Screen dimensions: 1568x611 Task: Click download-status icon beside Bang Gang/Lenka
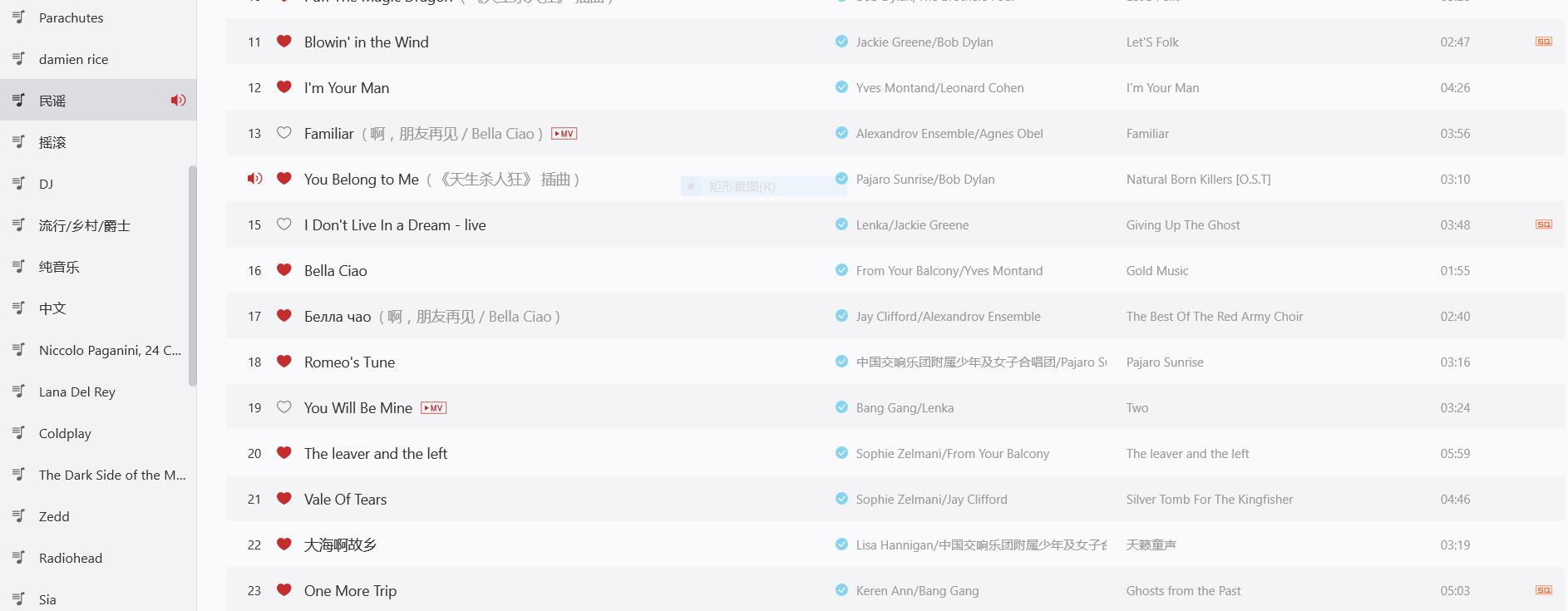841,407
